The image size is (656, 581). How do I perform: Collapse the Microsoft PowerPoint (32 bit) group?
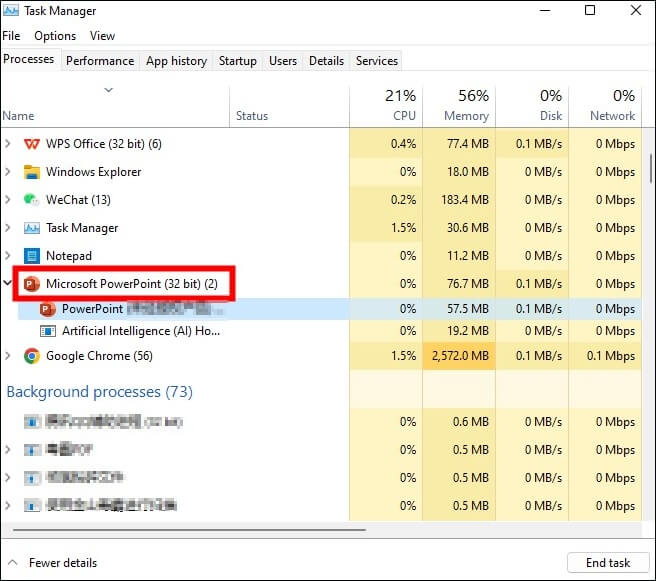pyautogui.click(x=7, y=283)
